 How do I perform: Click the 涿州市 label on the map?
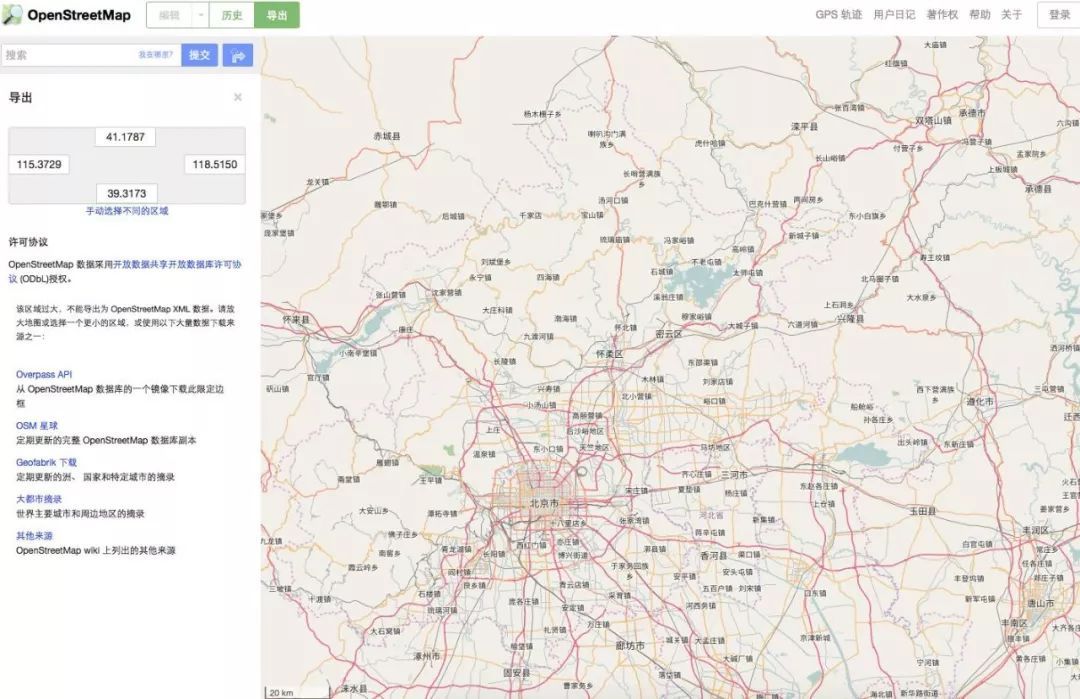426,656
